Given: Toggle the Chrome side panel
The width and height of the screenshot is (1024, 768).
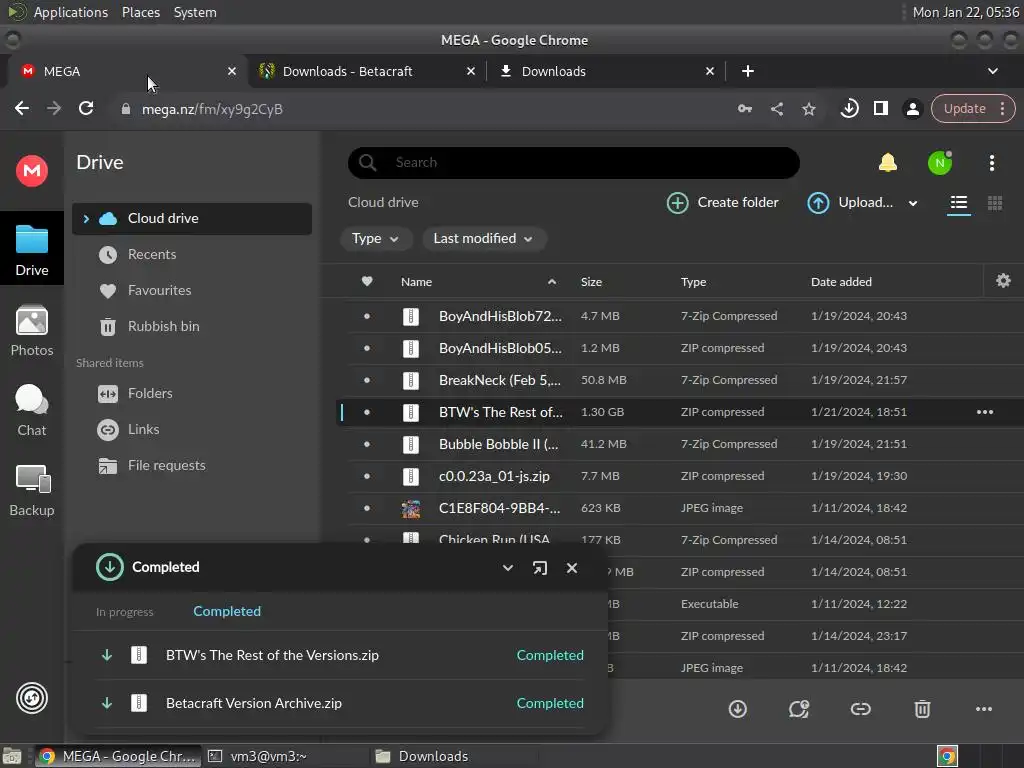Looking at the screenshot, I should click(880, 108).
